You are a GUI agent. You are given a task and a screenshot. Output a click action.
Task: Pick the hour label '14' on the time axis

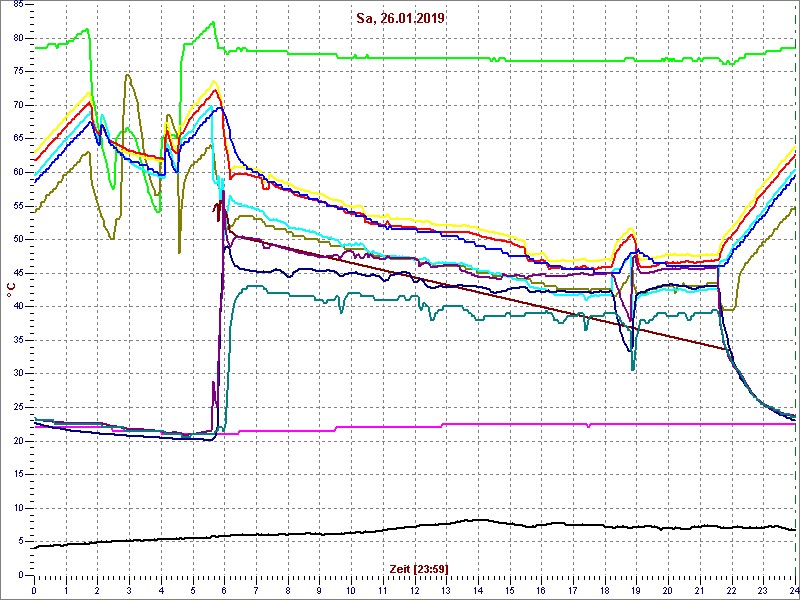478,590
